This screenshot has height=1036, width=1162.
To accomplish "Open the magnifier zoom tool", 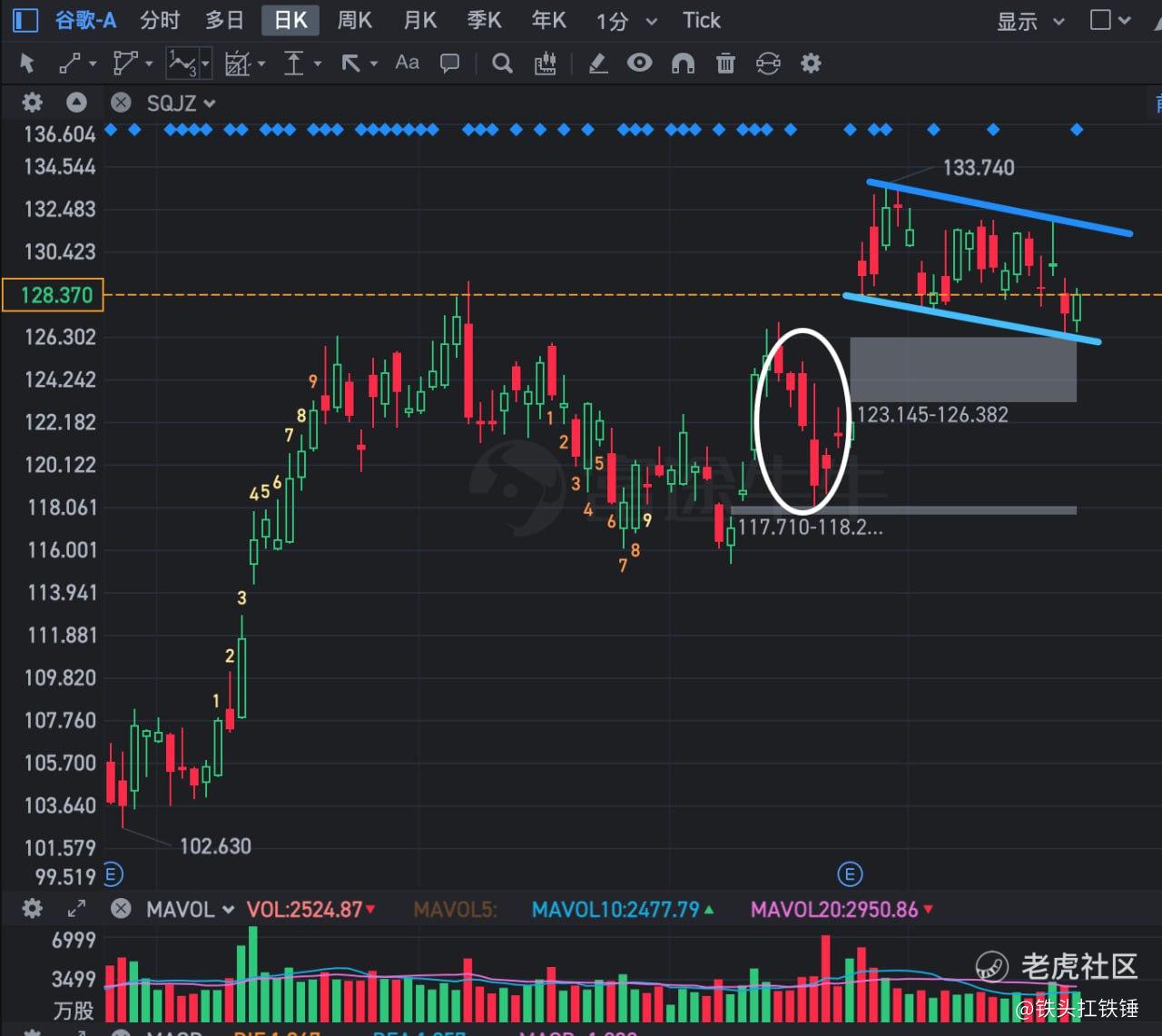I will (x=502, y=63).
